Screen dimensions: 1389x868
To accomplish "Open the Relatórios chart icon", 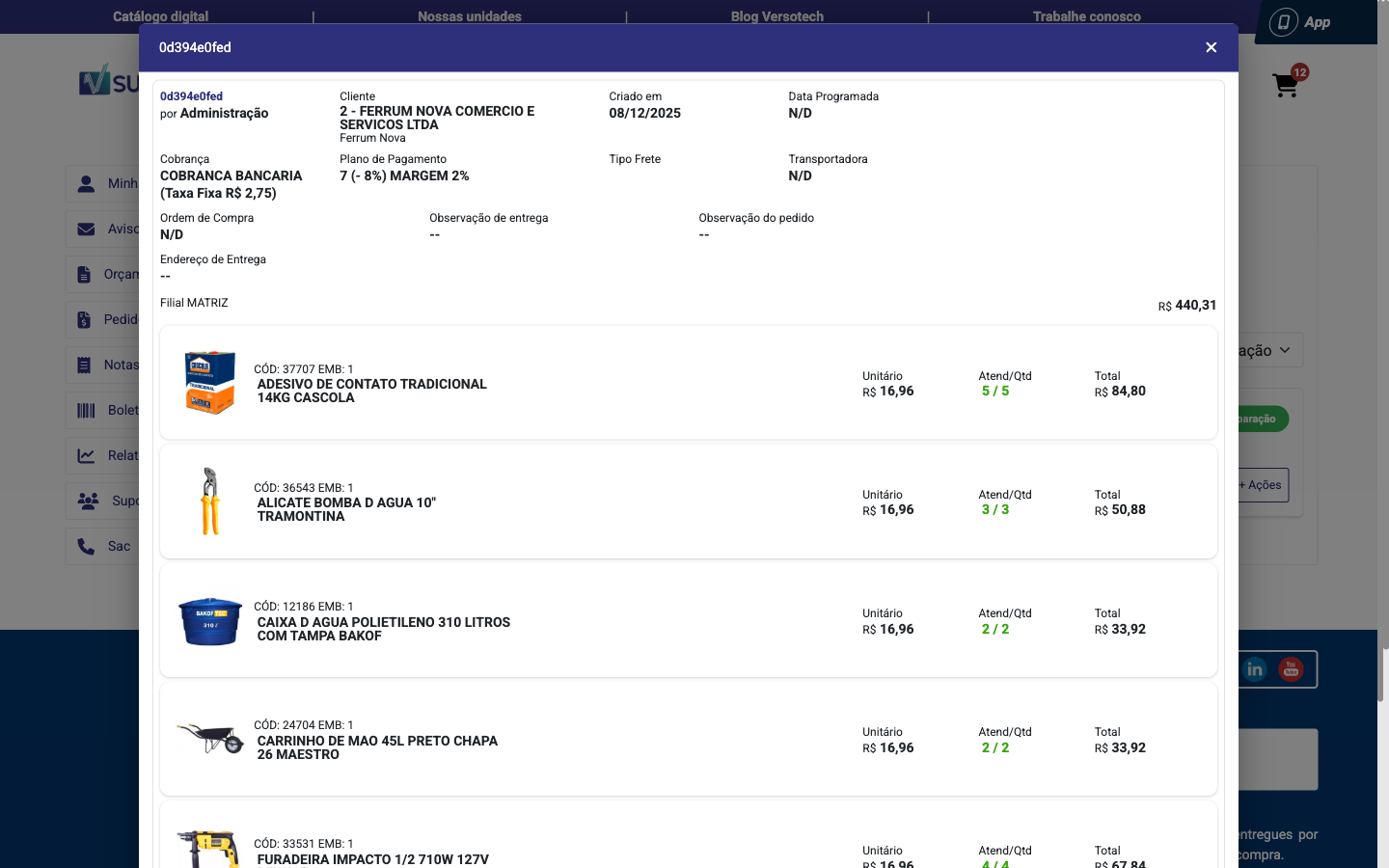I will [x=88, y=454].
